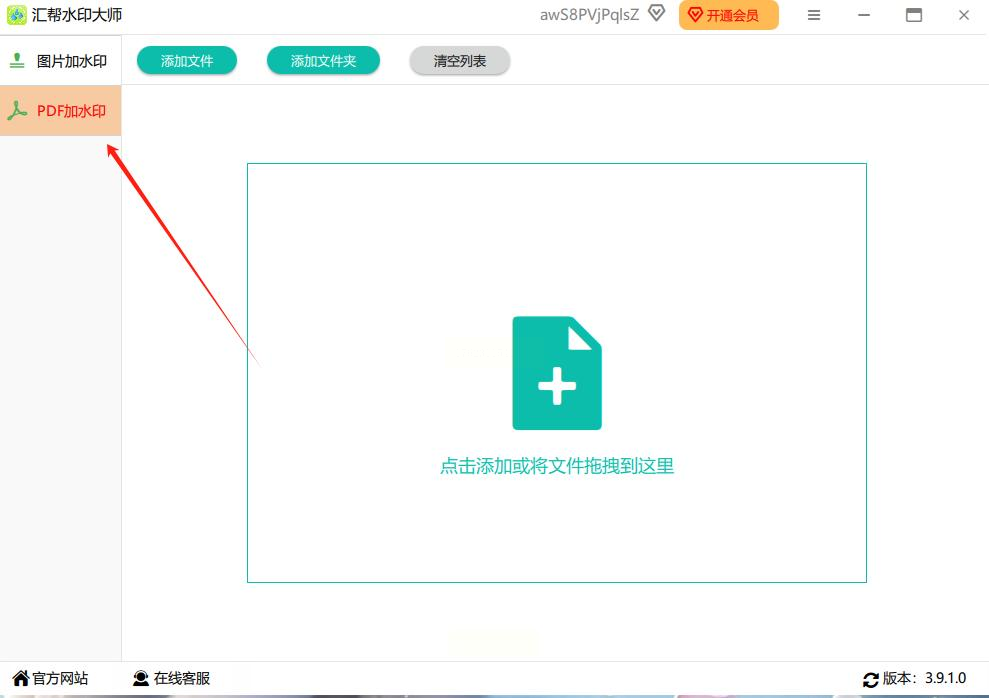Minimize the window
The width and height of the screenshot is (989, 698).
tap(864, 15)
